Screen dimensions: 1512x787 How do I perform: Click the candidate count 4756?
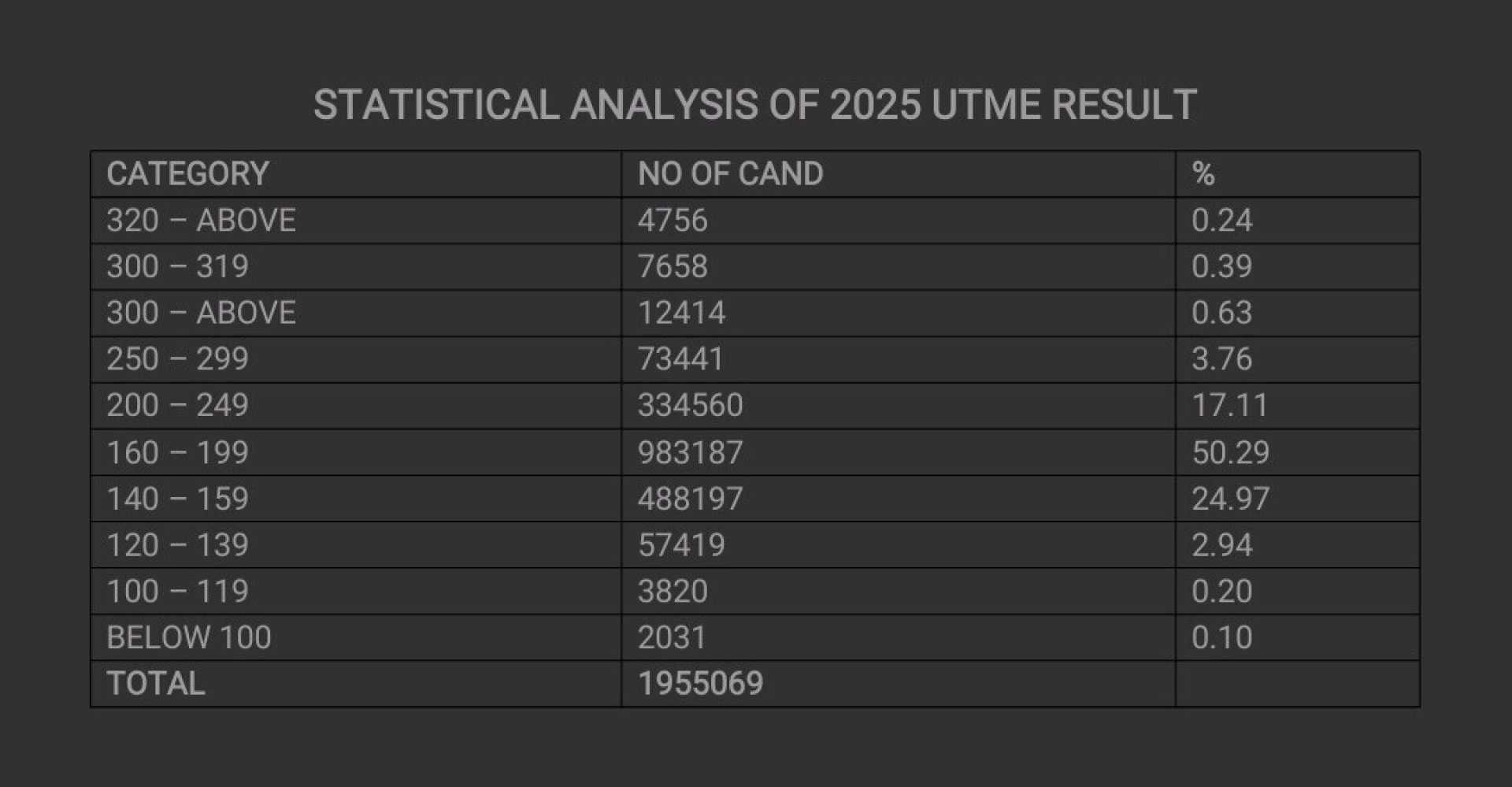pos(673,221)
